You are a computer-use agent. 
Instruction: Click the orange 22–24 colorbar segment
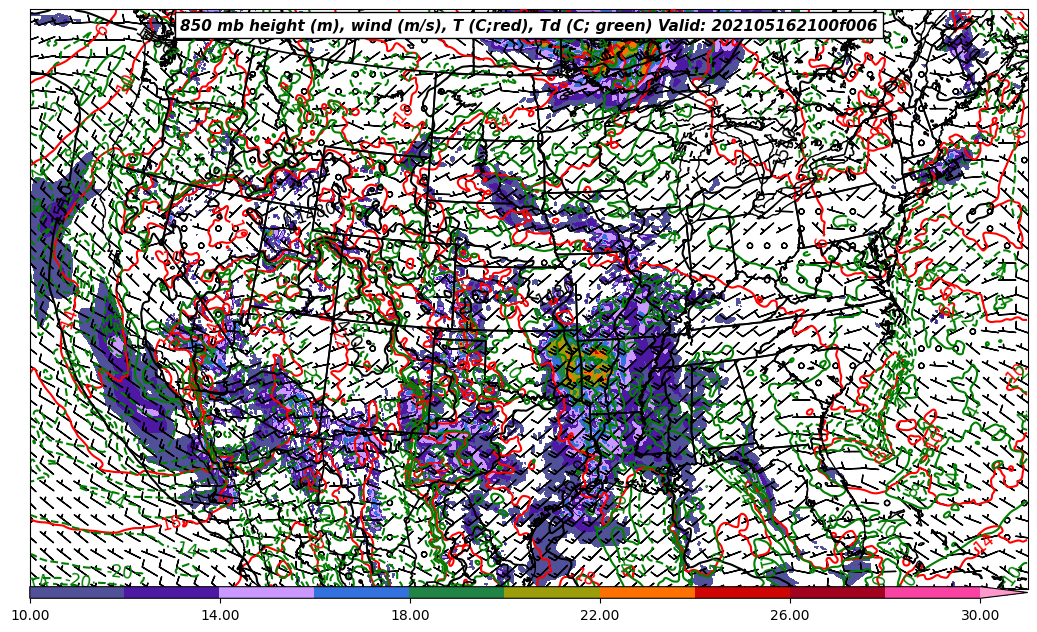tap(647, 592)
